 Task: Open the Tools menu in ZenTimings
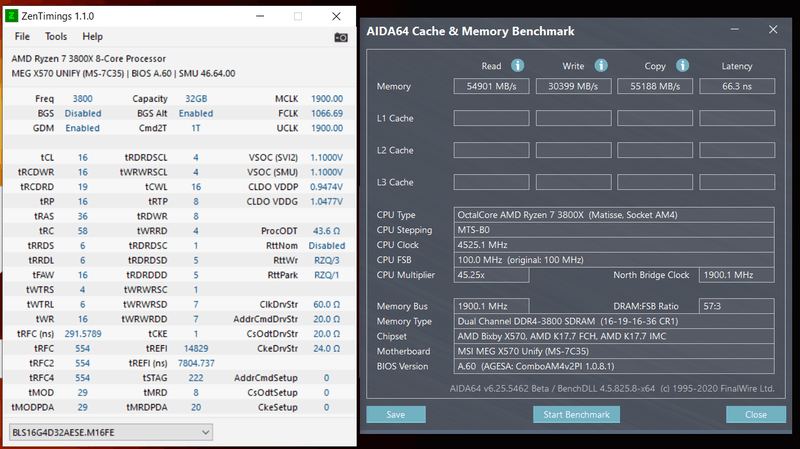point(56,36)
